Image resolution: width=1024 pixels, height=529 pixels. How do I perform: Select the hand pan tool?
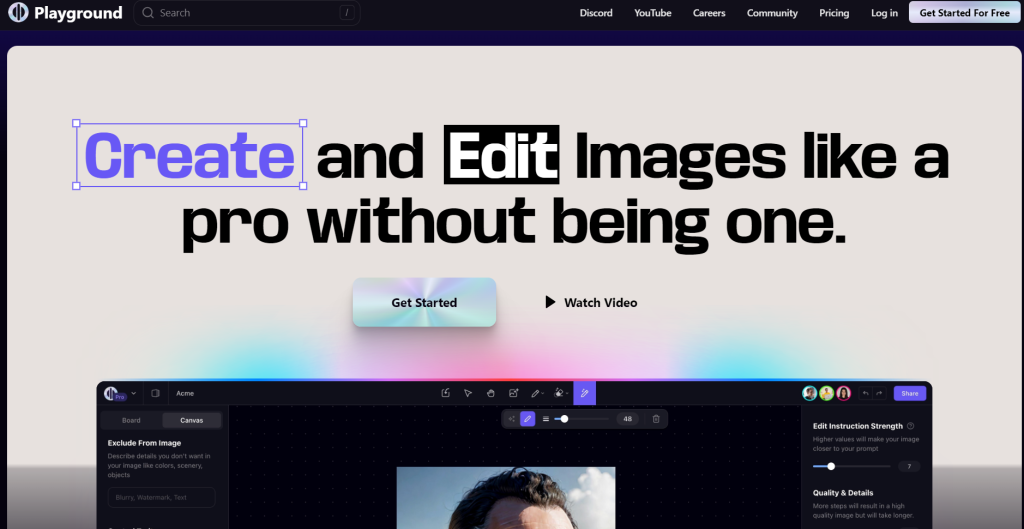[490, 393]
